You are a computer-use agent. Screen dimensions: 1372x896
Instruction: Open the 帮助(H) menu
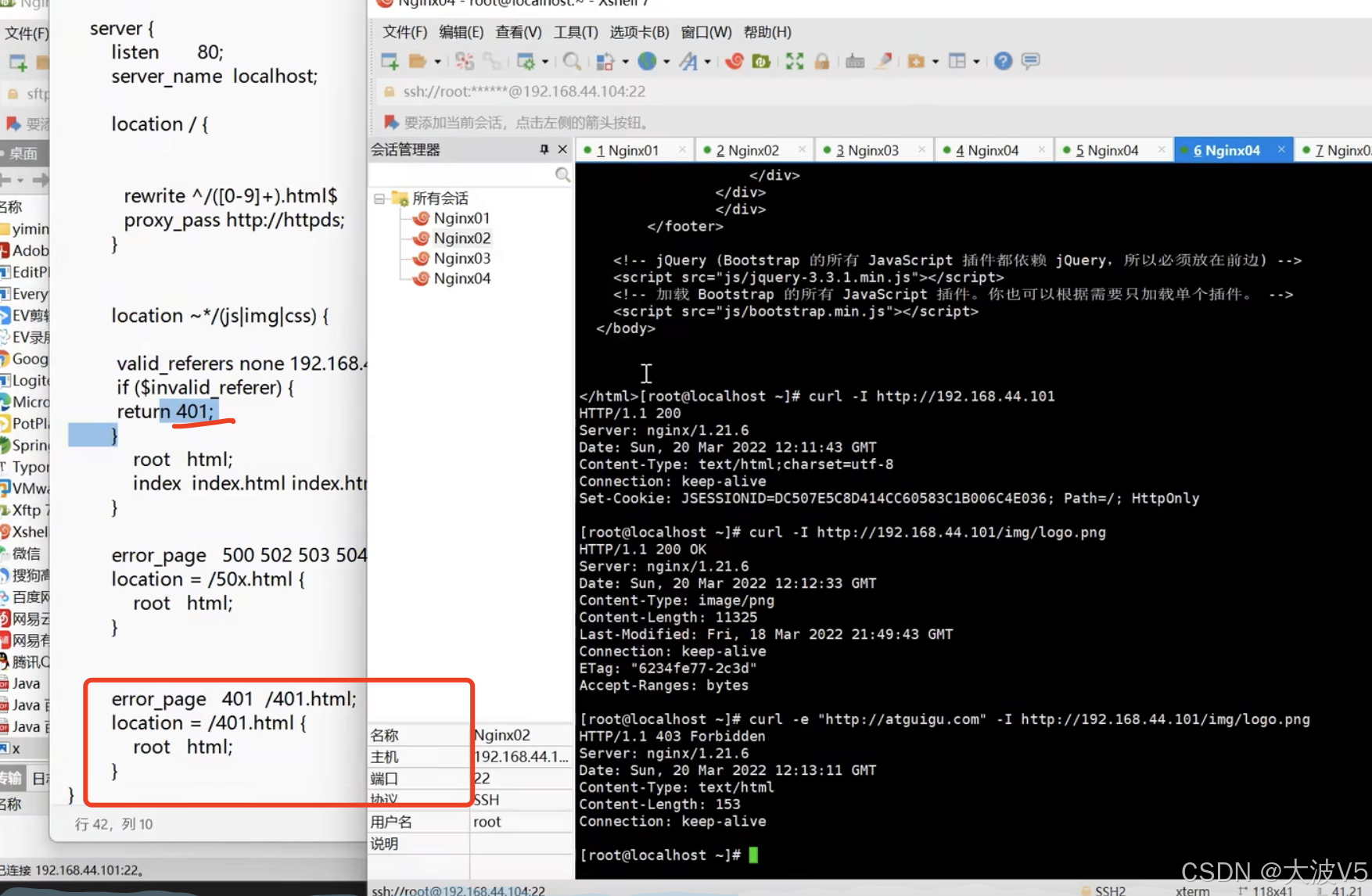click(x=767, y=32)
